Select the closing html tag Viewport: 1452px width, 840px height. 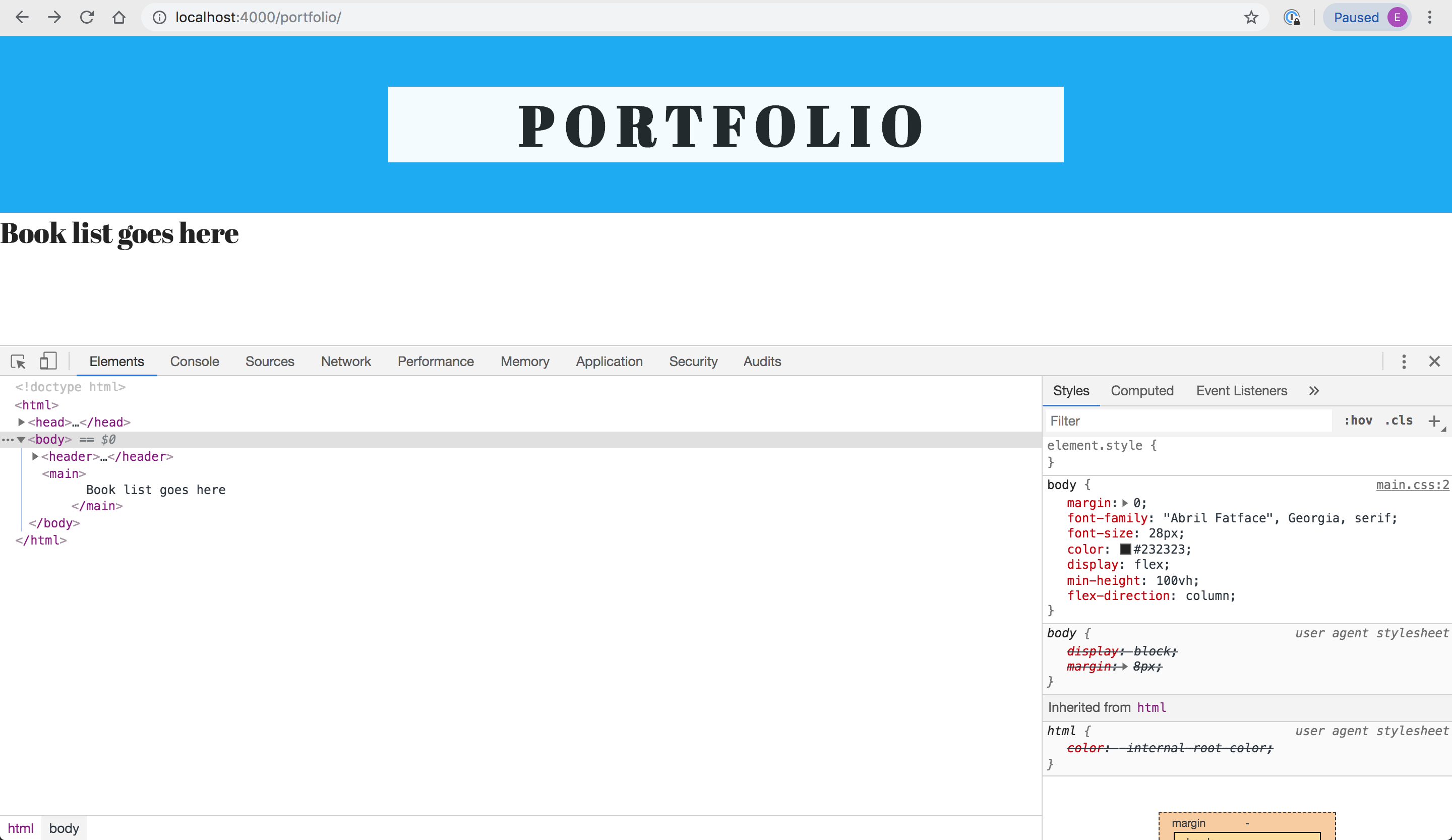(x=41, y=541)
